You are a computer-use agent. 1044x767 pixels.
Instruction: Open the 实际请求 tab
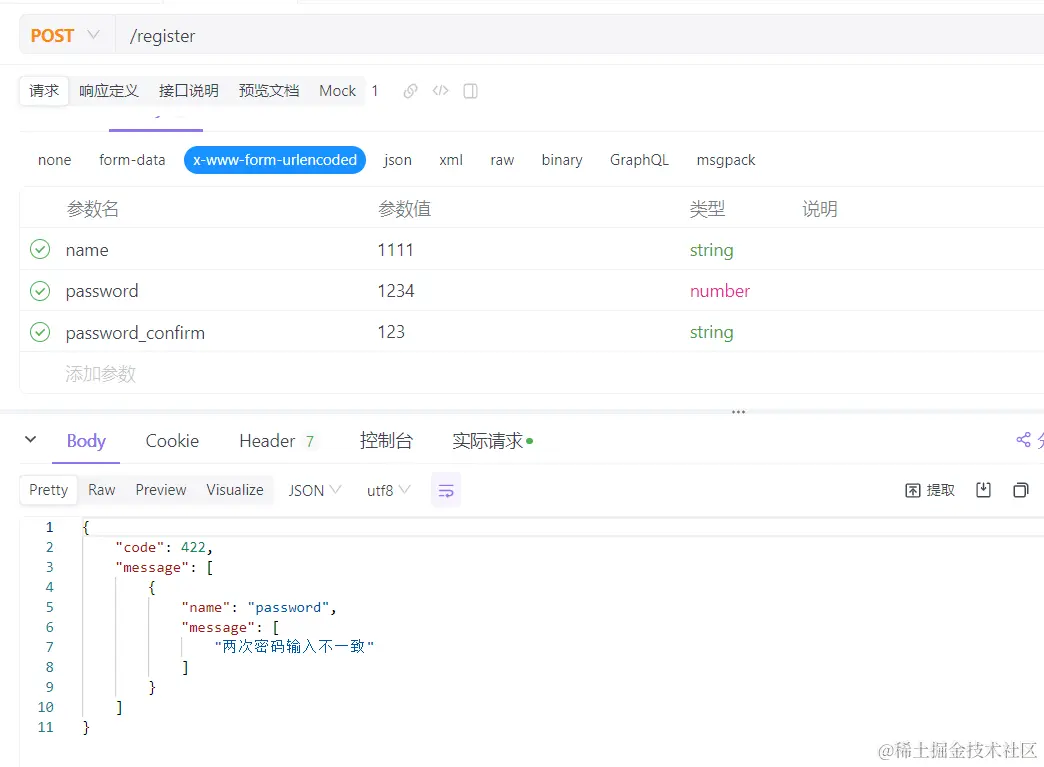click(493, 441)
